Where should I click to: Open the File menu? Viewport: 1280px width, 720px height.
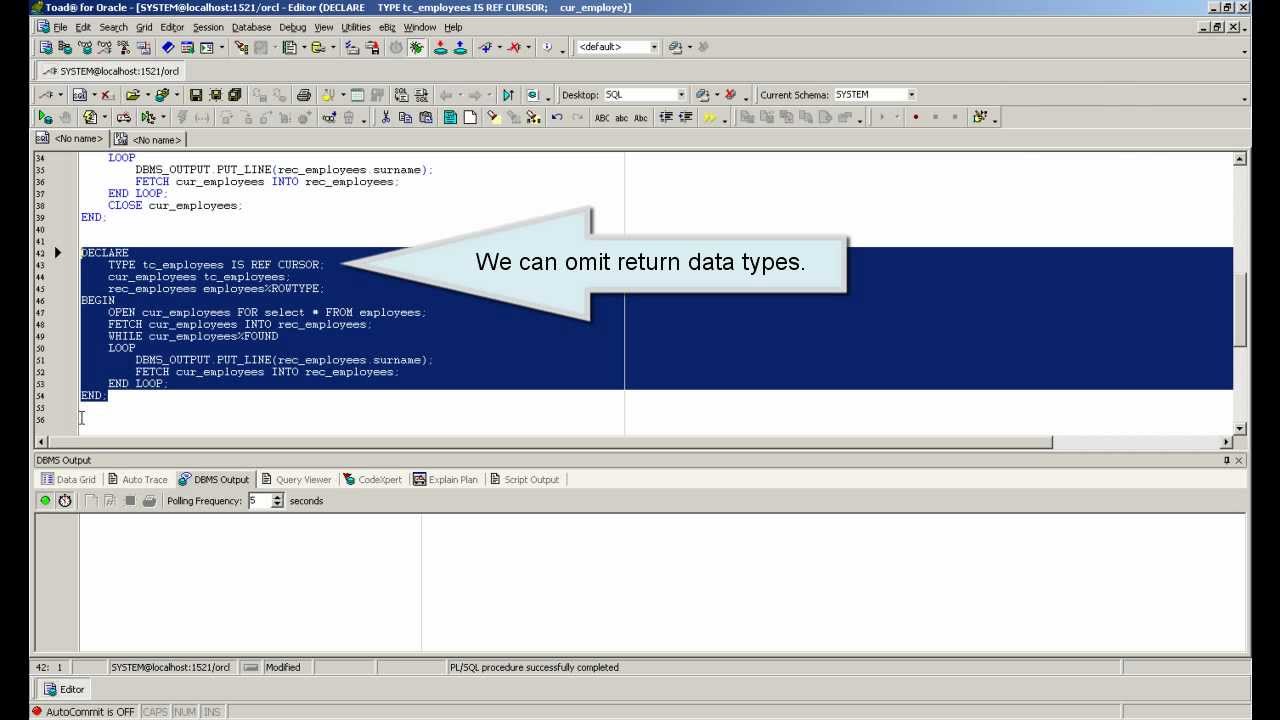60,27
